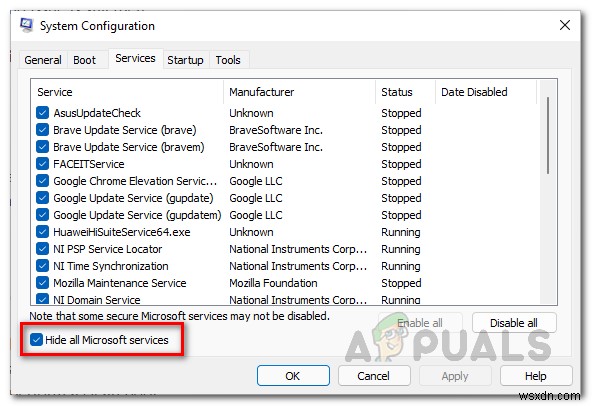
Task: Click Unknown manufacturer of FACEITService
Action: pyautogui.click(x=251, y=164)
